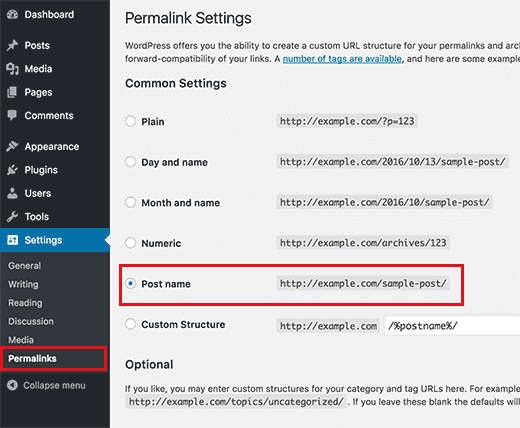Pick the Numeric permalink radio button

click(x=130, y=243)
